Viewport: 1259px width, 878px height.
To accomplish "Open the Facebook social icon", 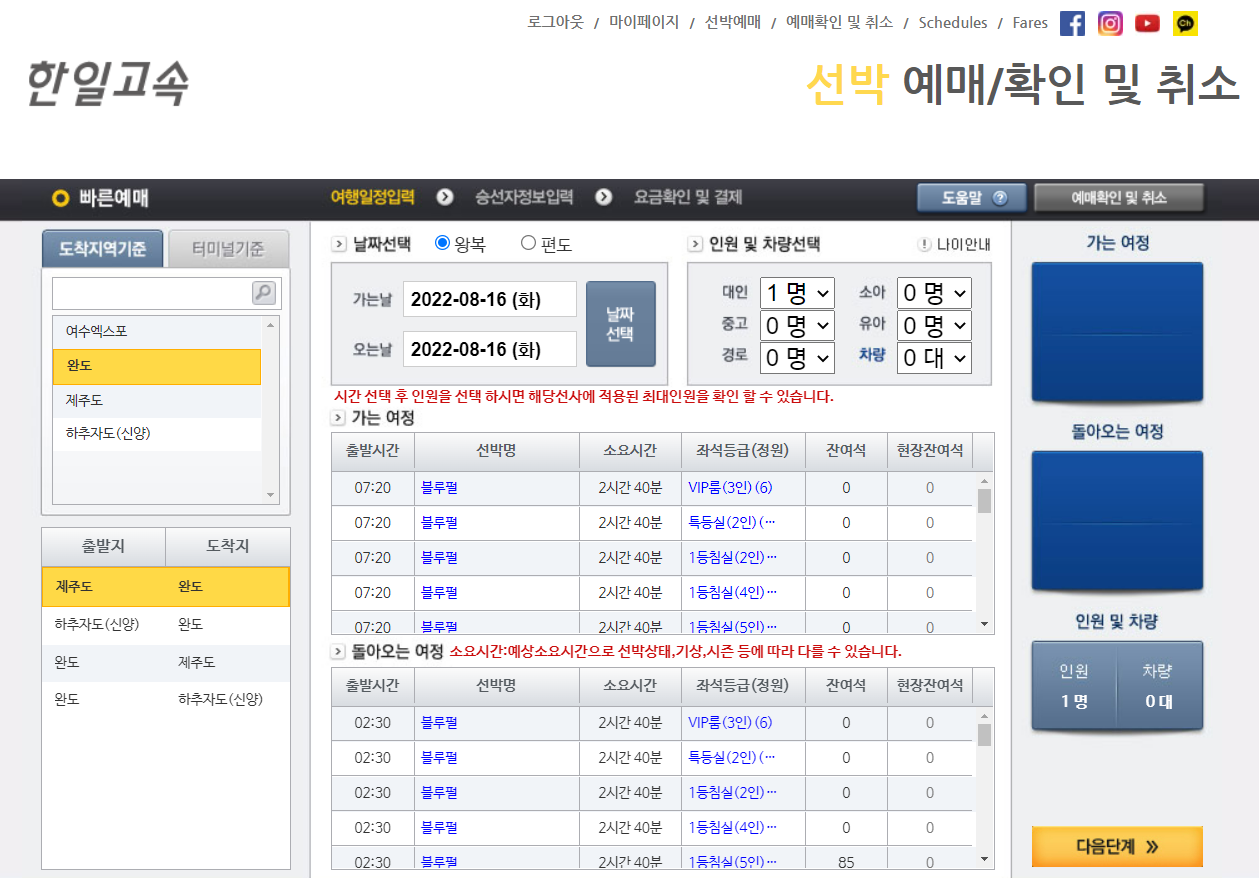I will tap(1072, 23).
